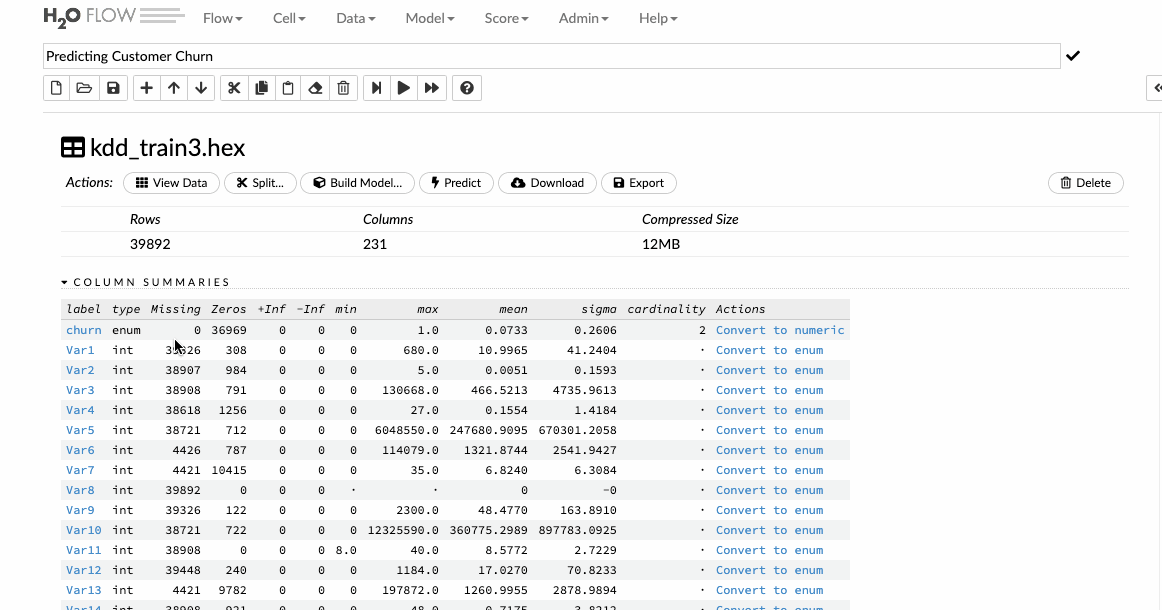Open the Admin menu

[583, 19]
